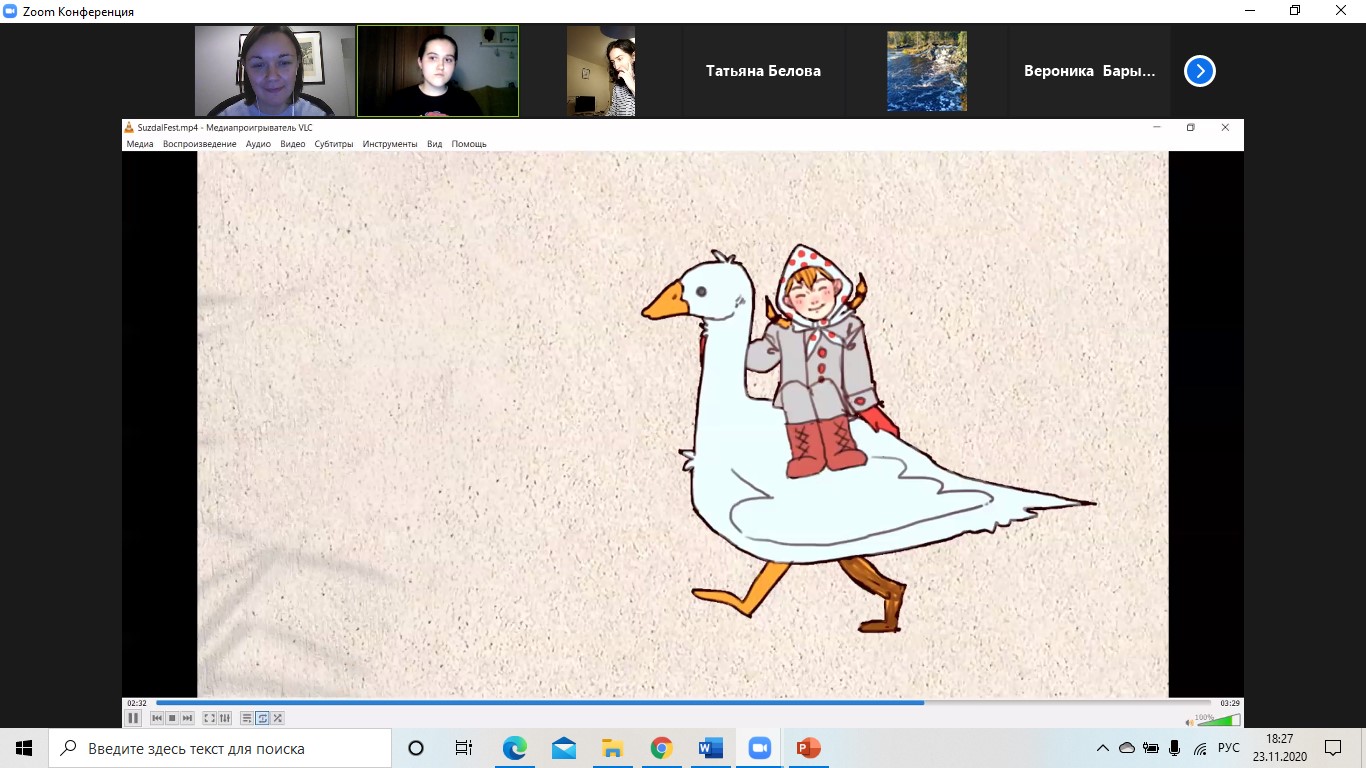Open Microsoft Edge from taskbar
1366x768 pixels.
pyautogui.click(x=514, y=748)
